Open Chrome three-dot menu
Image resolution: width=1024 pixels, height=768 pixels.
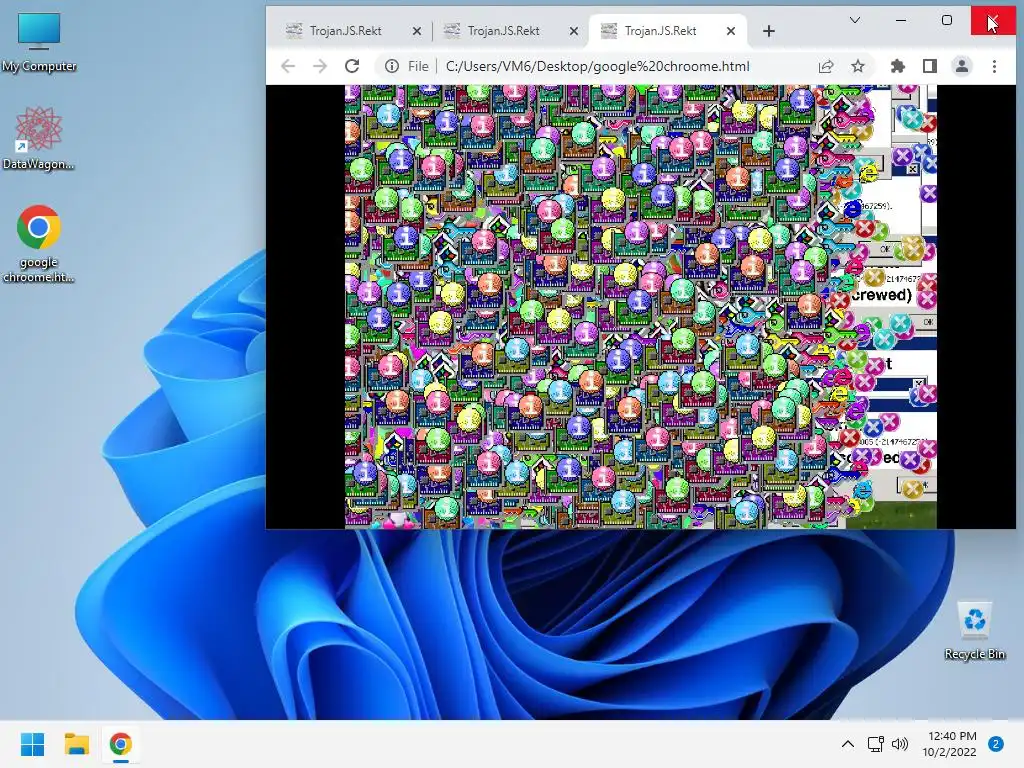tap(994, 66)
